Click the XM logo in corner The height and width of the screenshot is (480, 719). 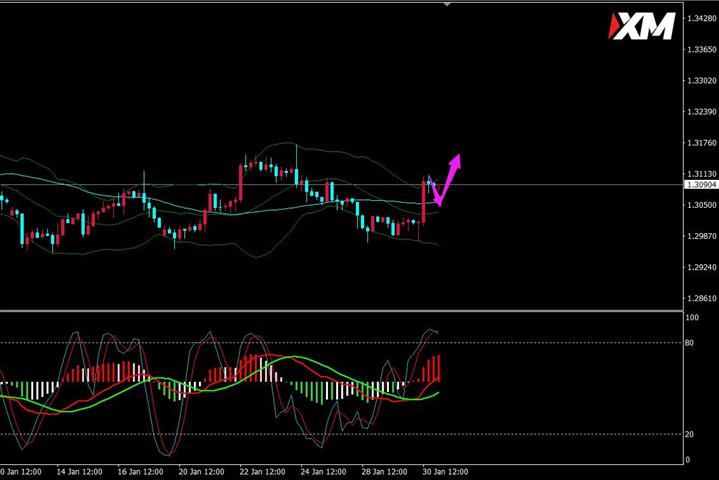[x=642, y=26]
